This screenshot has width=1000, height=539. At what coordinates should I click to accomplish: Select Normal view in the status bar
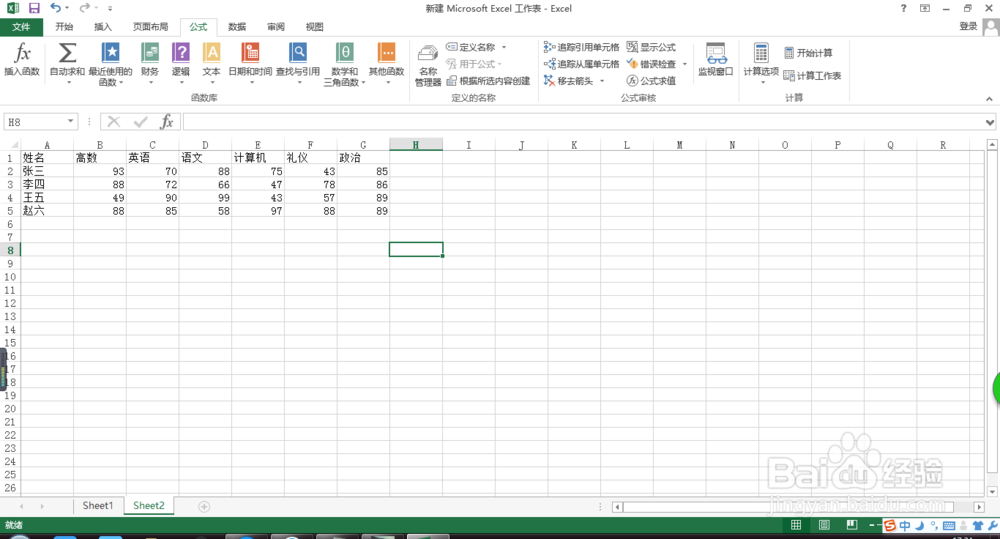[796, 525]
